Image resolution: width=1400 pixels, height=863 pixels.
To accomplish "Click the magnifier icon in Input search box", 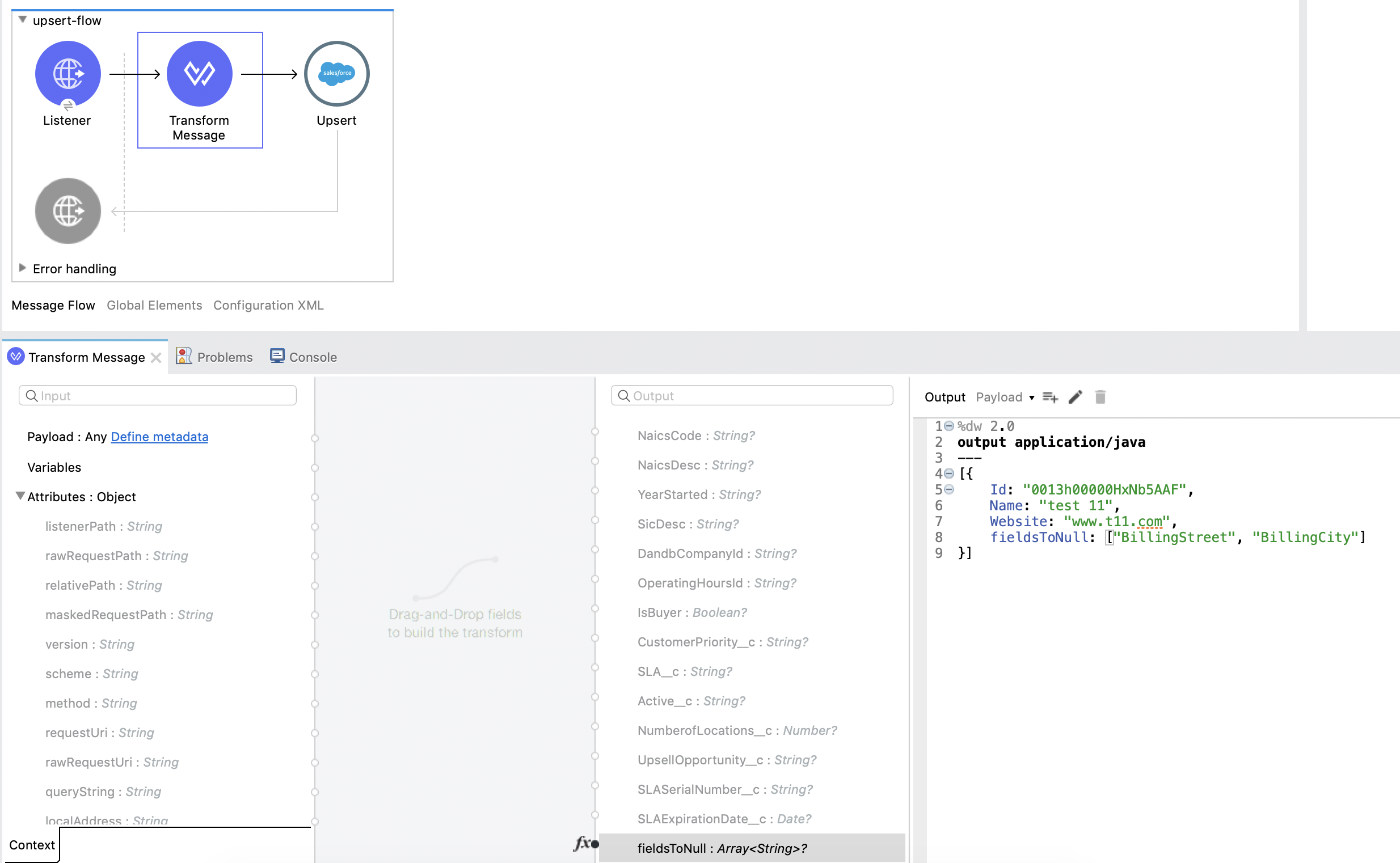I will pos(32,395).
